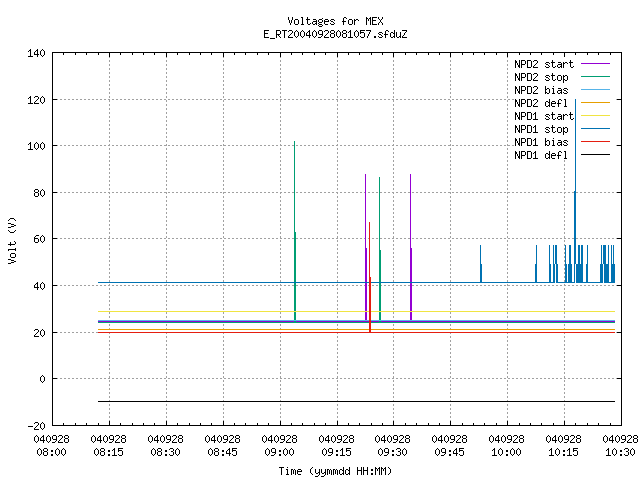This screenshot has width=640, height=480.
Task: Click the chart title 'Voltages for MEX'
Action: pyautogui.click(x=335, y=21)
